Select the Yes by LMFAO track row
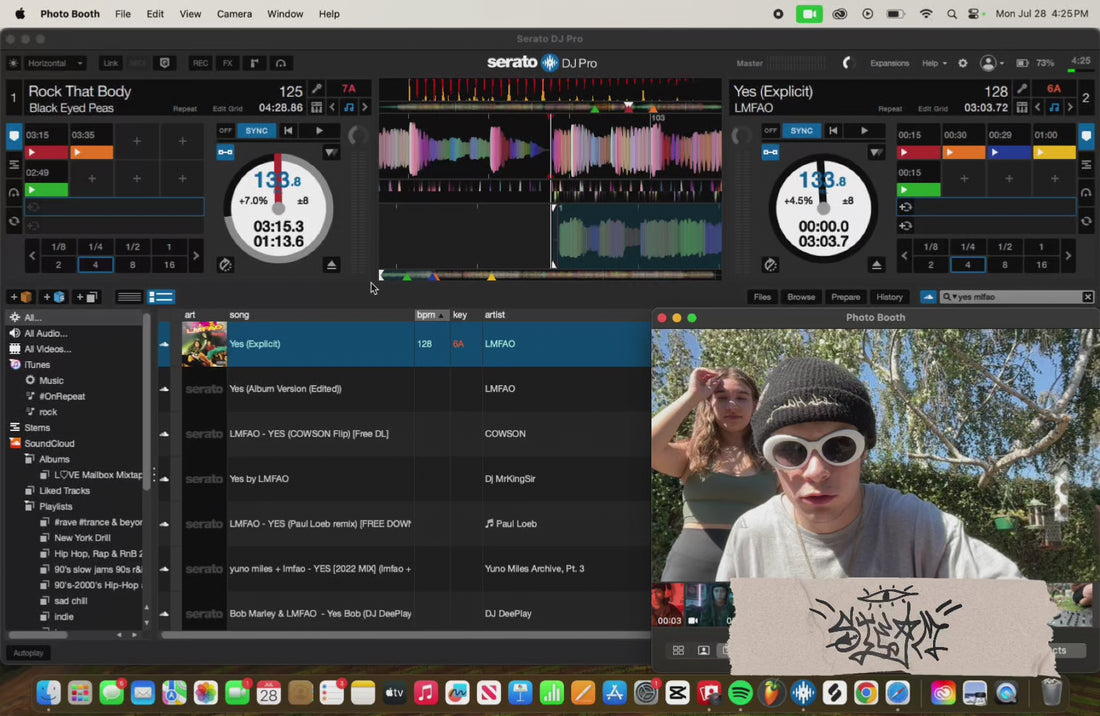Viewport: 1100px width, 716px height. [405, 479]
